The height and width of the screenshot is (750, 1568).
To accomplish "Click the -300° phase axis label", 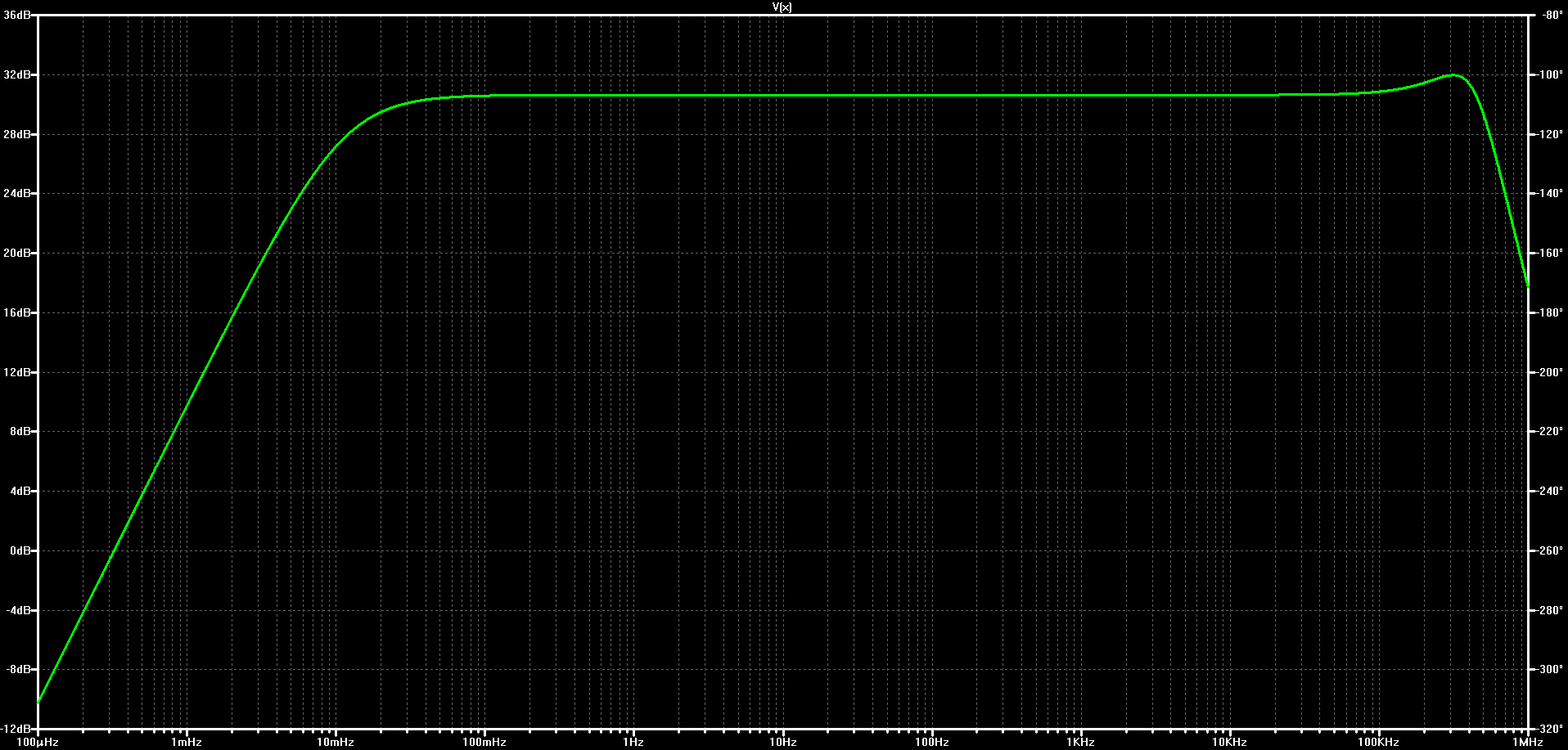I will click(x=1551, y=669).
